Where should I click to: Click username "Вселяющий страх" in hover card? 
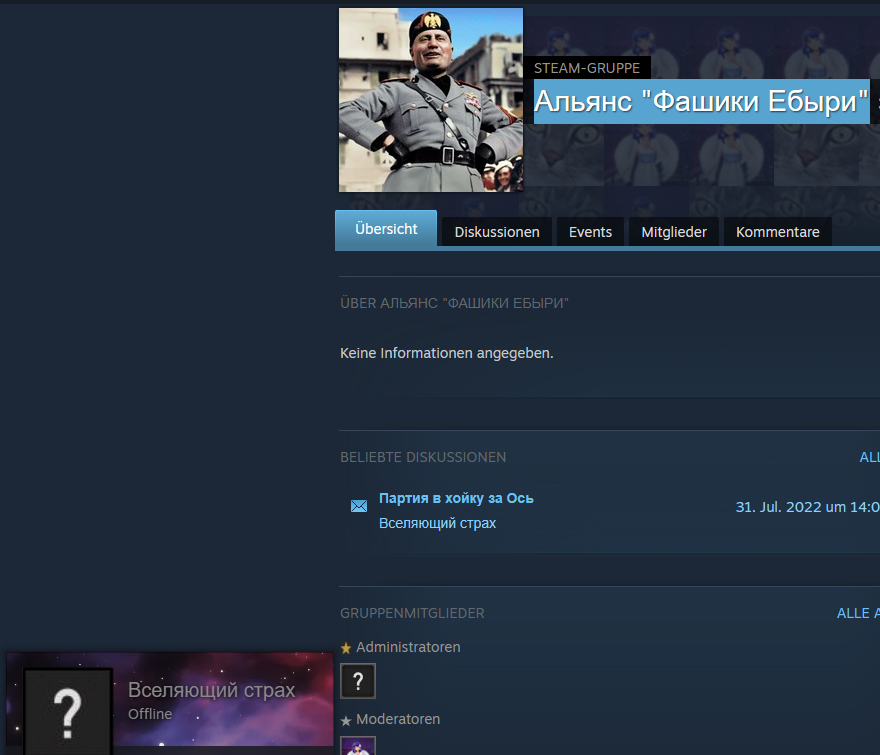coord(211,690)
